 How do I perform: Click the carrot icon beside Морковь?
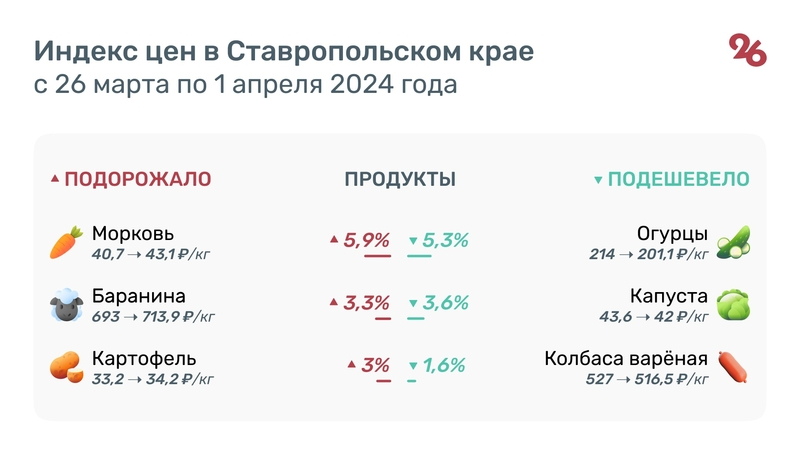click(66, 242)
